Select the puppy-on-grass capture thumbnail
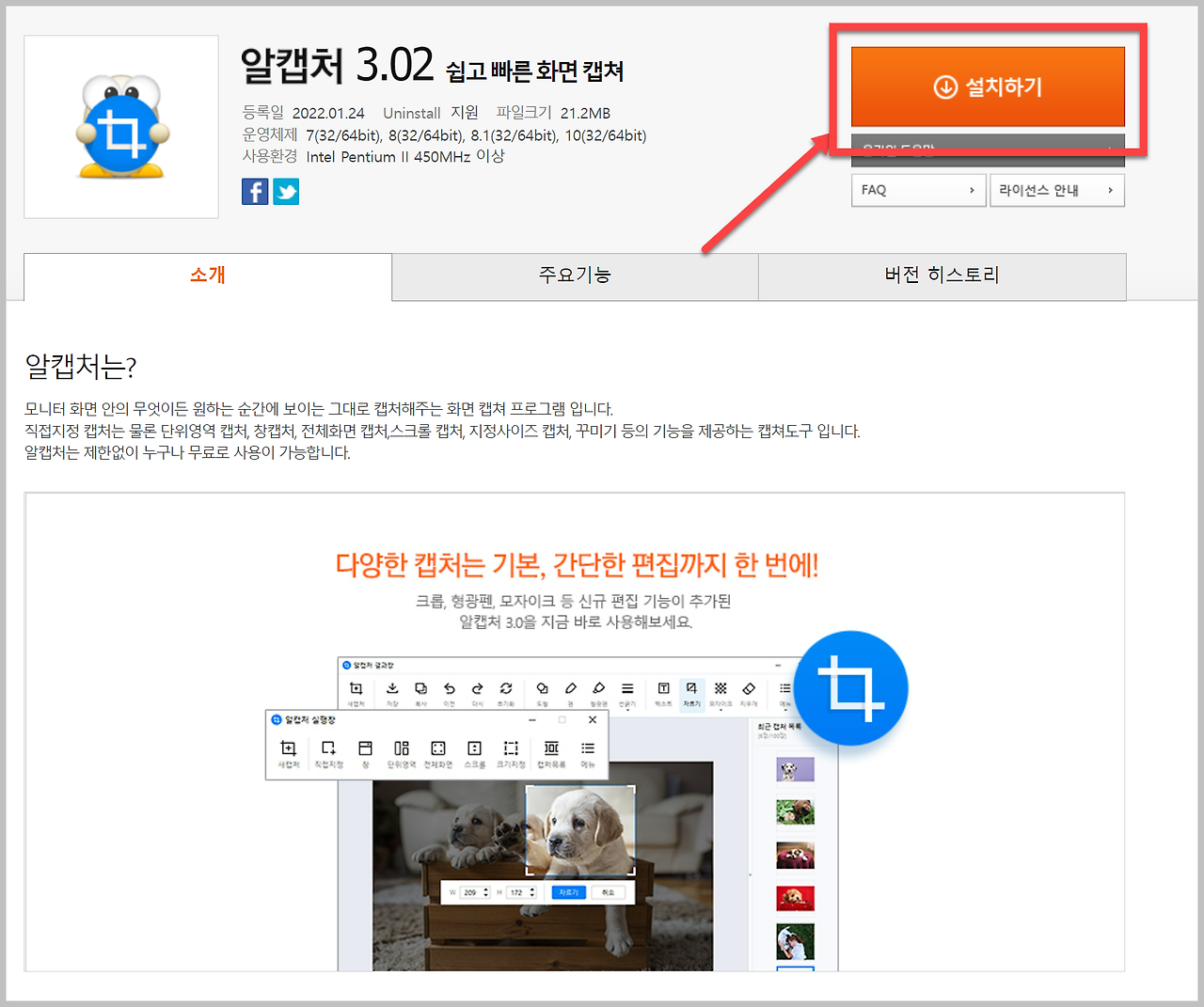Image resolution: width=1204 pixels, height=1007 pixels. click(x=795, y=811)
